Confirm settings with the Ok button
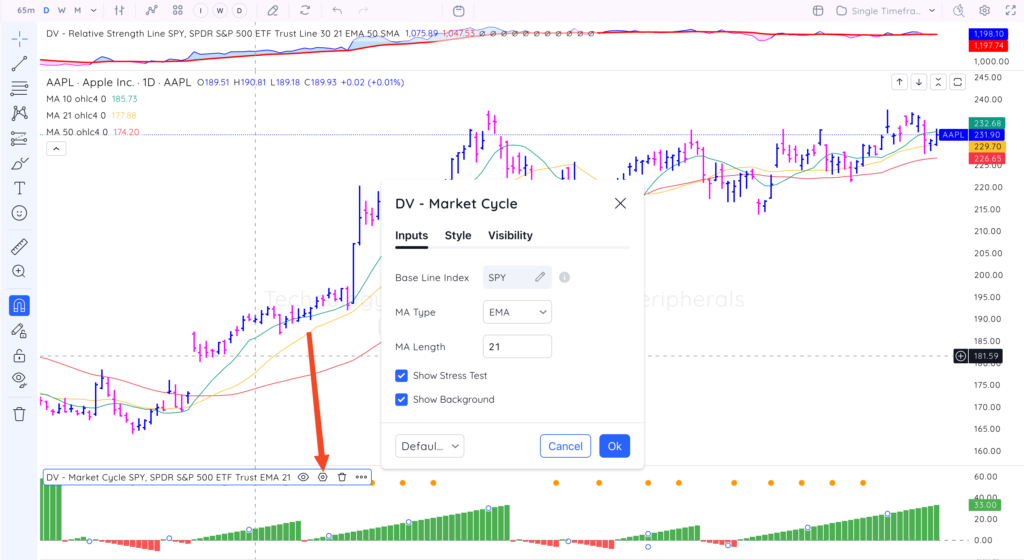 615,446
